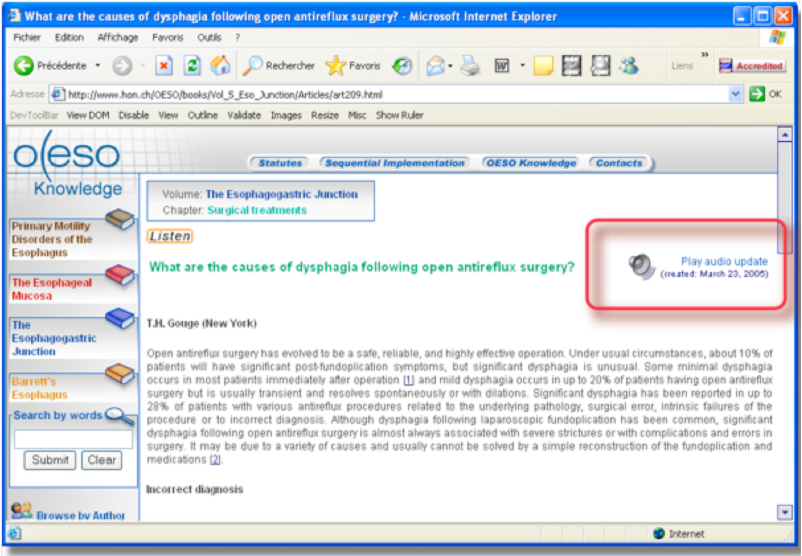
Task: Click the Play audio update link
Action: (x=724, y=261)
